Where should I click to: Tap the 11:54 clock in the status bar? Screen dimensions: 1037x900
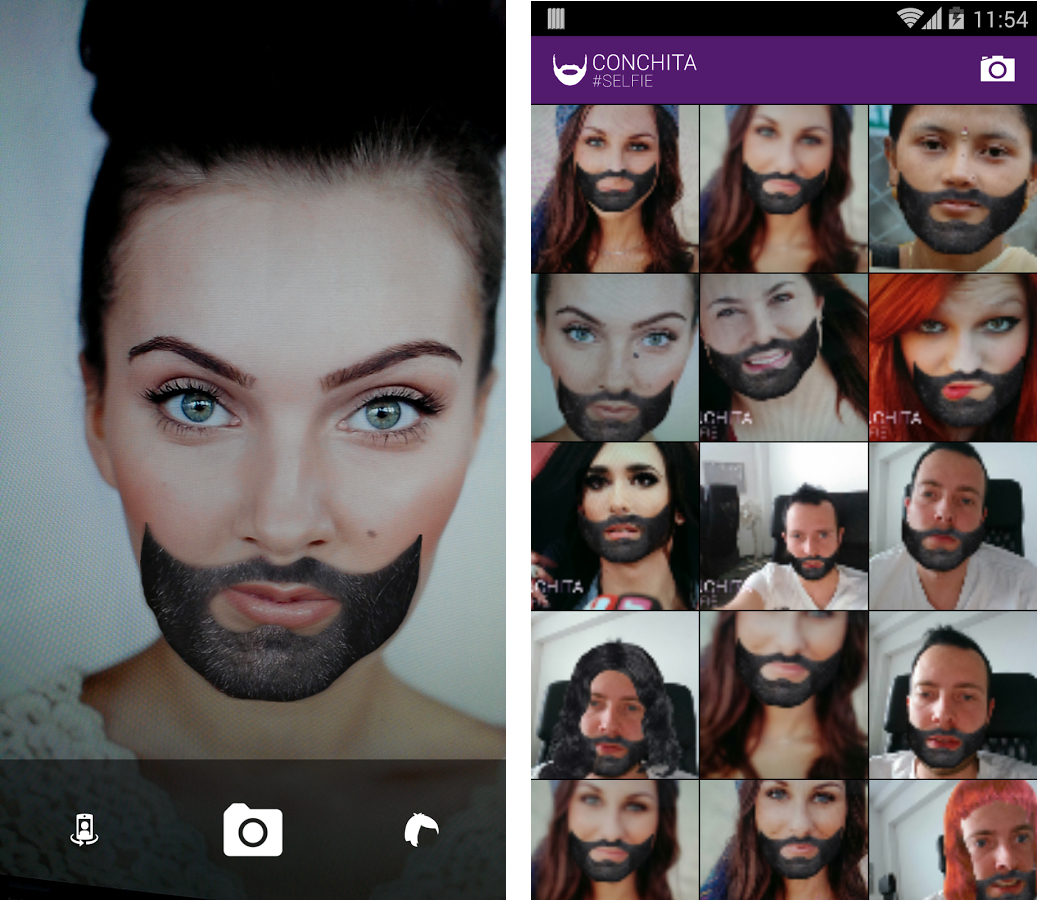[1000, 19]
